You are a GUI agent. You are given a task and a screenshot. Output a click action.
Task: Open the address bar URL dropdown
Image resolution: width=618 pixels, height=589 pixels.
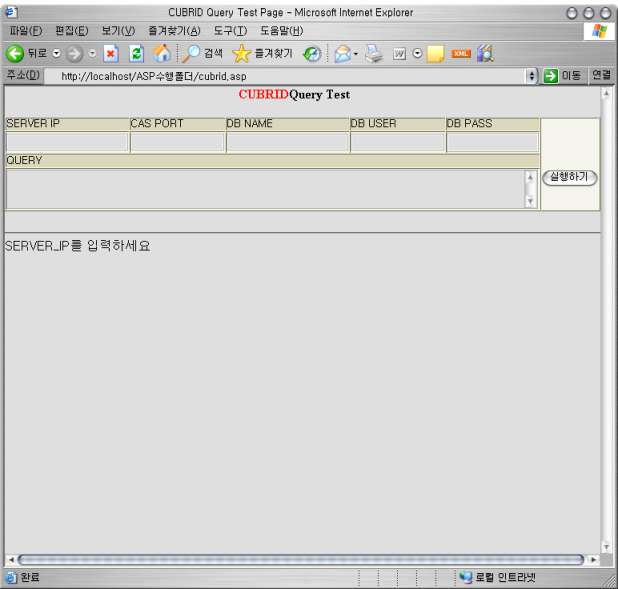point(532,76)
